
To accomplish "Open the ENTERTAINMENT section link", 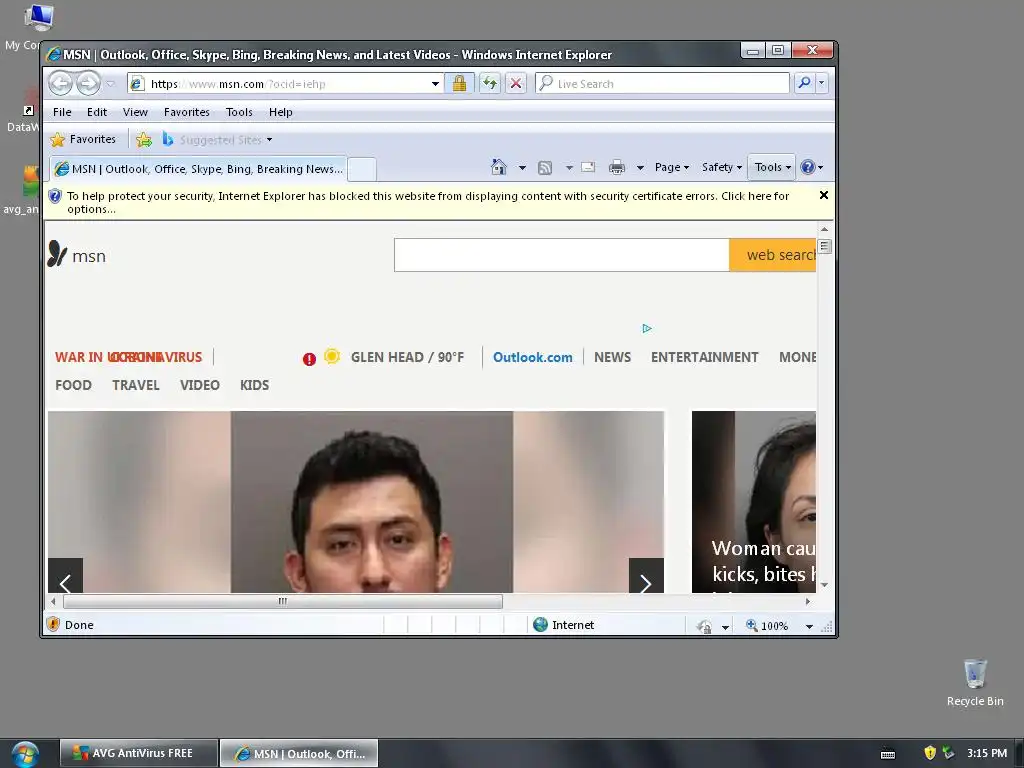I will click(705, 357).
